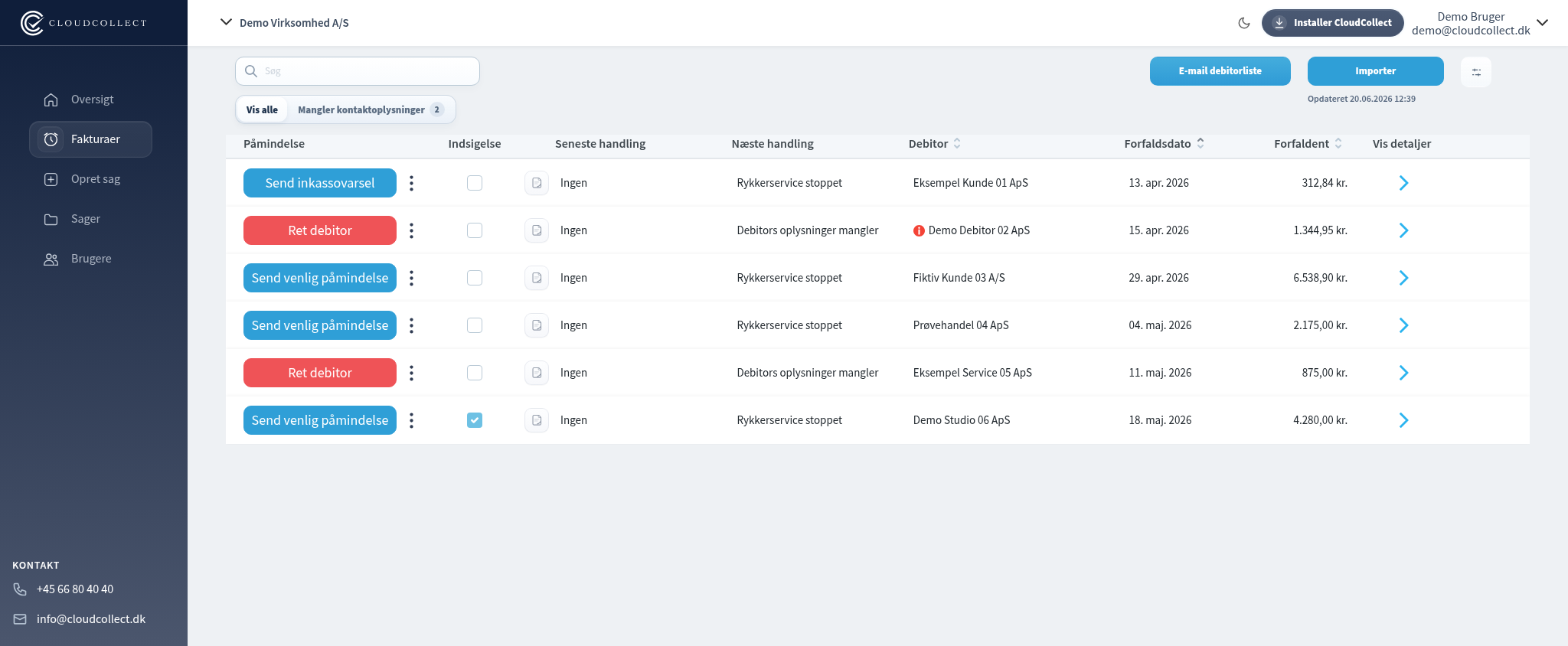1568x646 pixels.
Task: Click the E-mail debitorliste button
Action: coord(1220,71)
